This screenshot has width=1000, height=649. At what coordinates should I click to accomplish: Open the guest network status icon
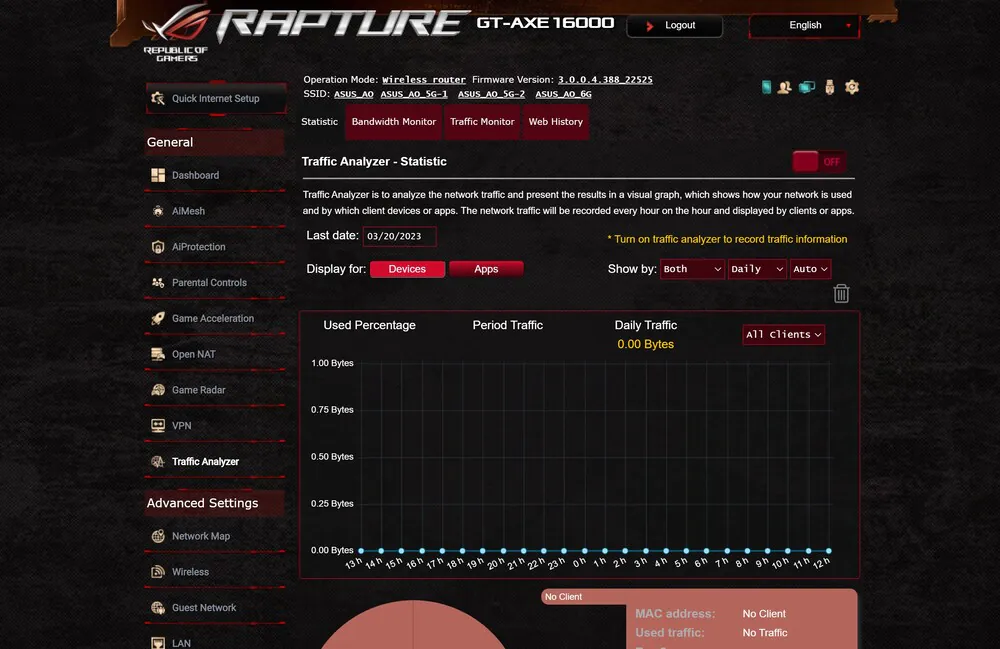(784, 87)
